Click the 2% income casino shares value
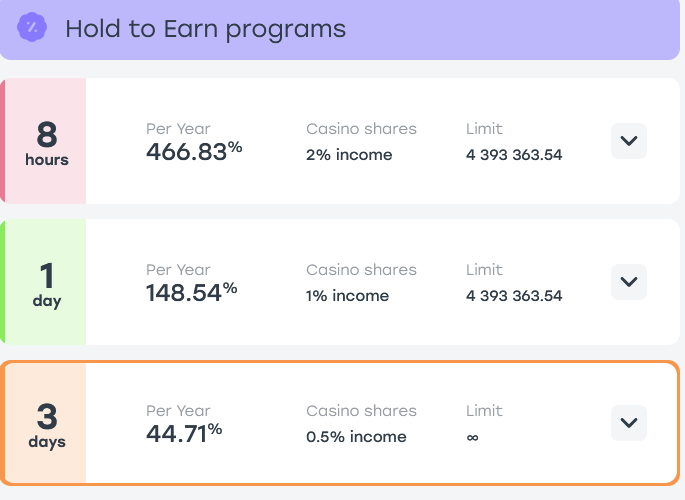Viewport: 685px width, 500px height. (x=349, y=155)
